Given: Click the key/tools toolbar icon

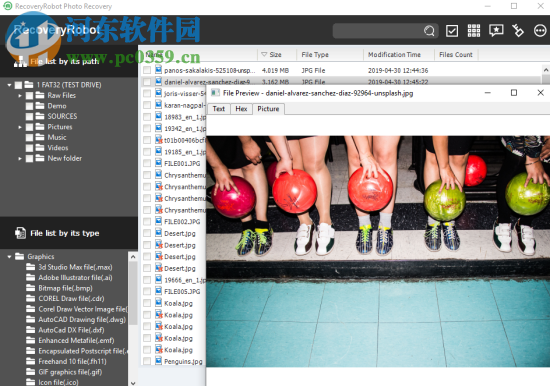Looking at the screenshot, I should tap(518, 31).
